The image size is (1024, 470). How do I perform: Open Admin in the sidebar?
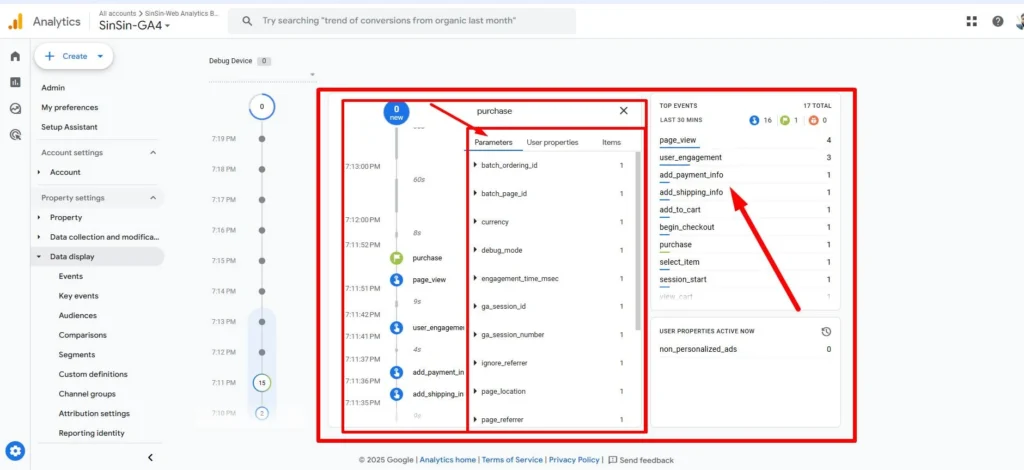pyautogui.click(x=53, y=87)
